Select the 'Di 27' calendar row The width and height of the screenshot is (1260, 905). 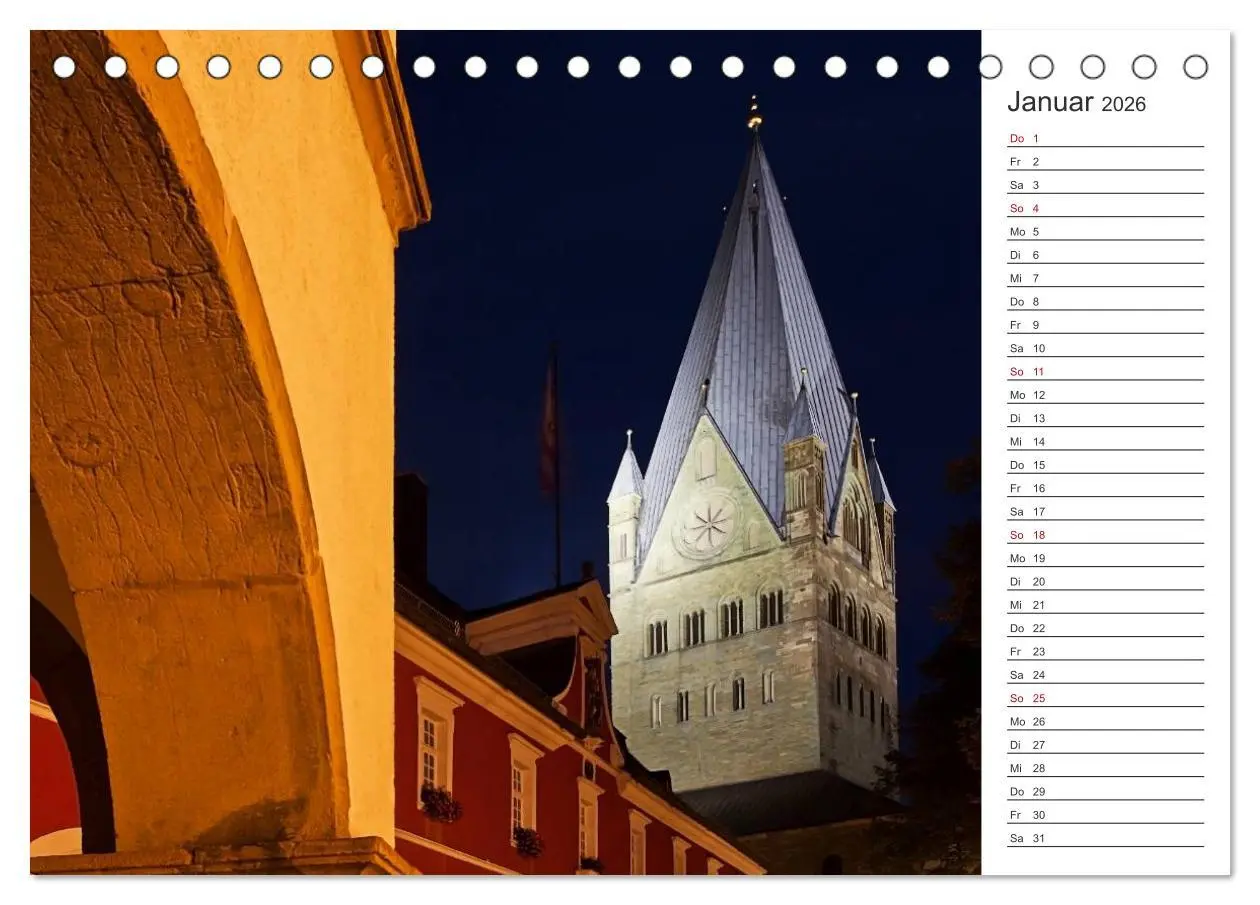tap(1105, 745)
